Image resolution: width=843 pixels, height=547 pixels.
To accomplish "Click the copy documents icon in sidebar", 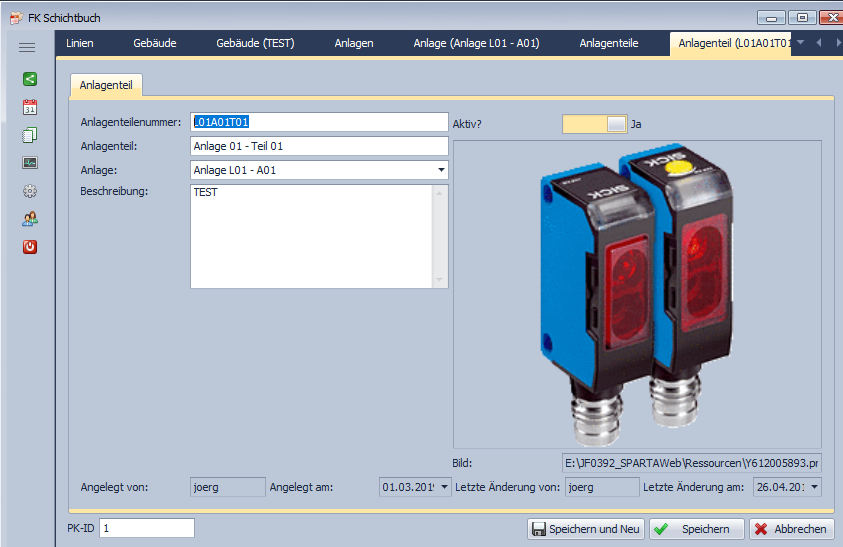I will pos(30,135).
